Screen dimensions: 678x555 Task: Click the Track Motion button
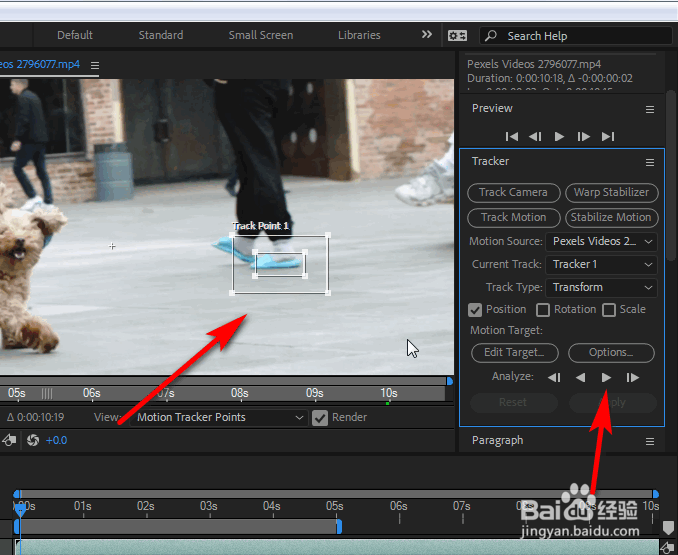click(x=514, y=217)
